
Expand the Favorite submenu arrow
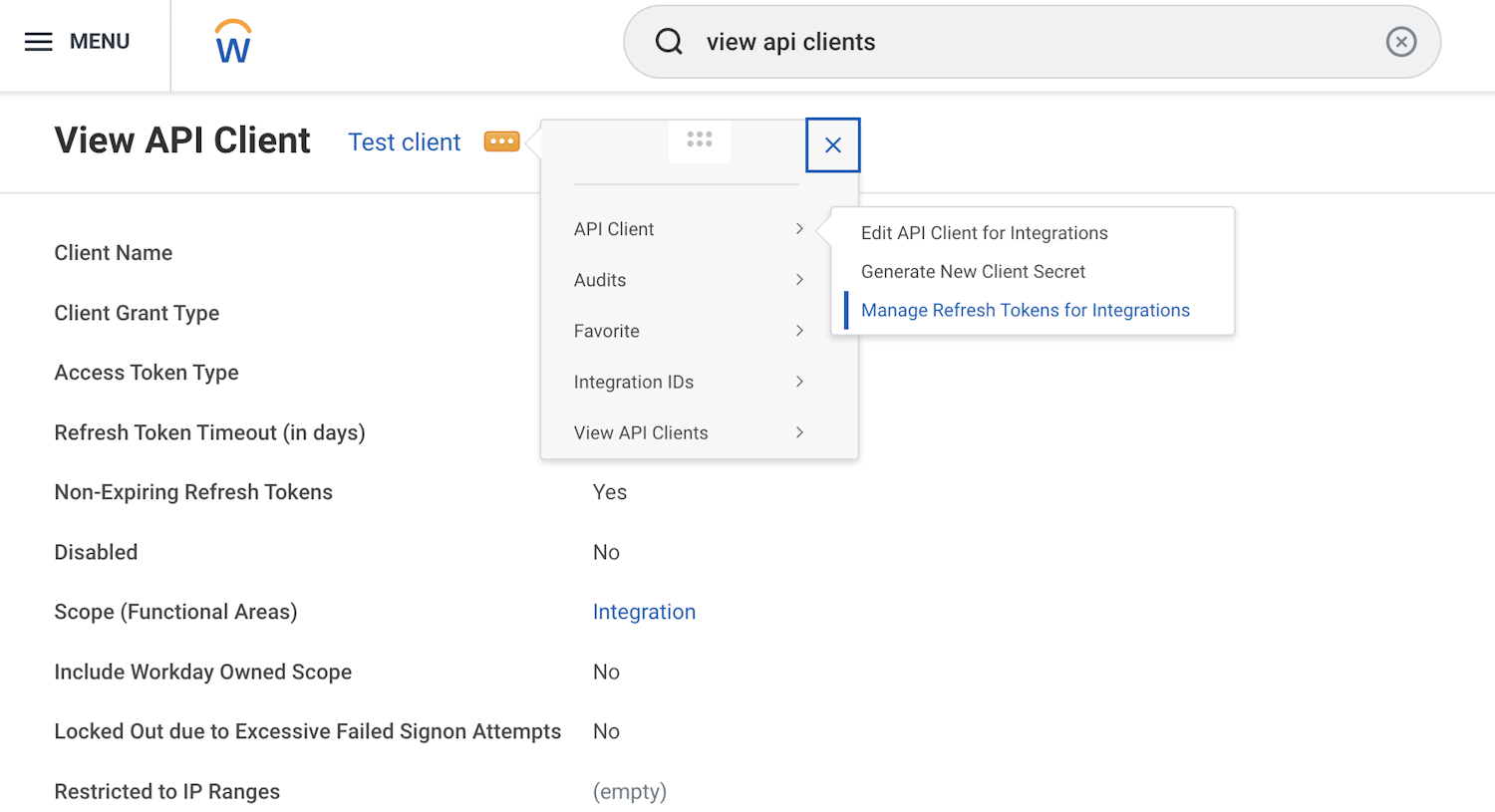[799, 331]
